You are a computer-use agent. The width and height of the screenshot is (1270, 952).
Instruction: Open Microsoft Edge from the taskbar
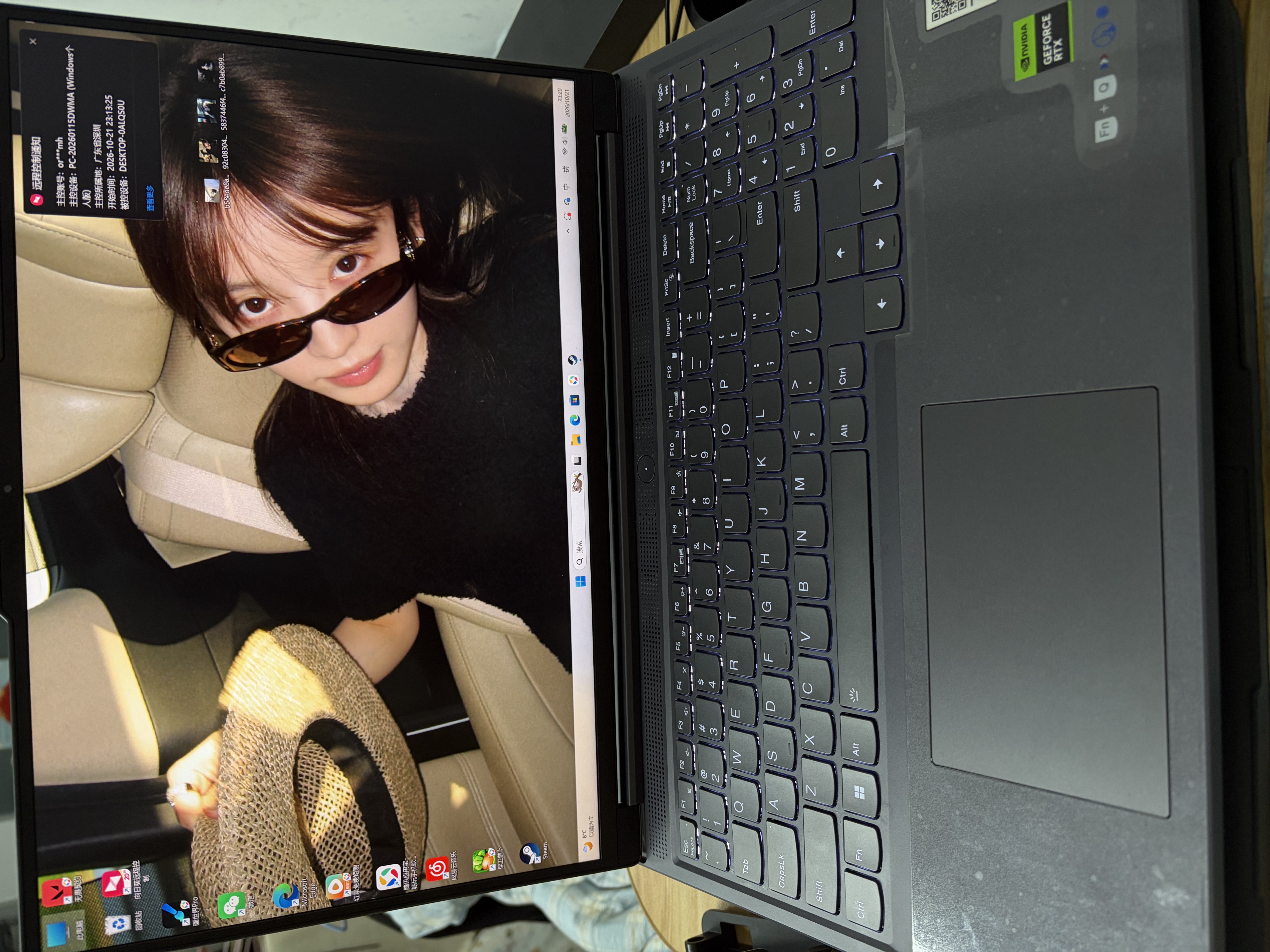[575, 420]
